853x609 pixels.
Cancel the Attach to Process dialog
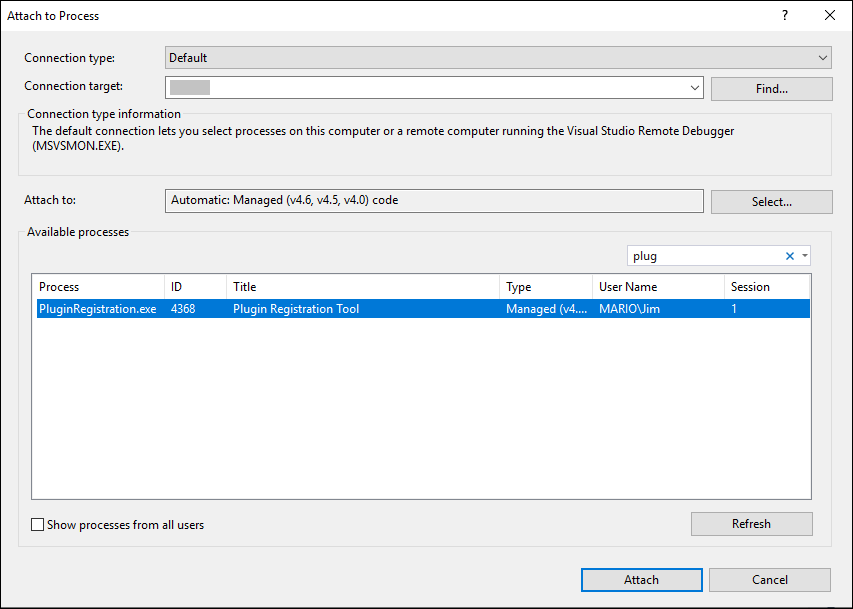[x=769, y=579]
